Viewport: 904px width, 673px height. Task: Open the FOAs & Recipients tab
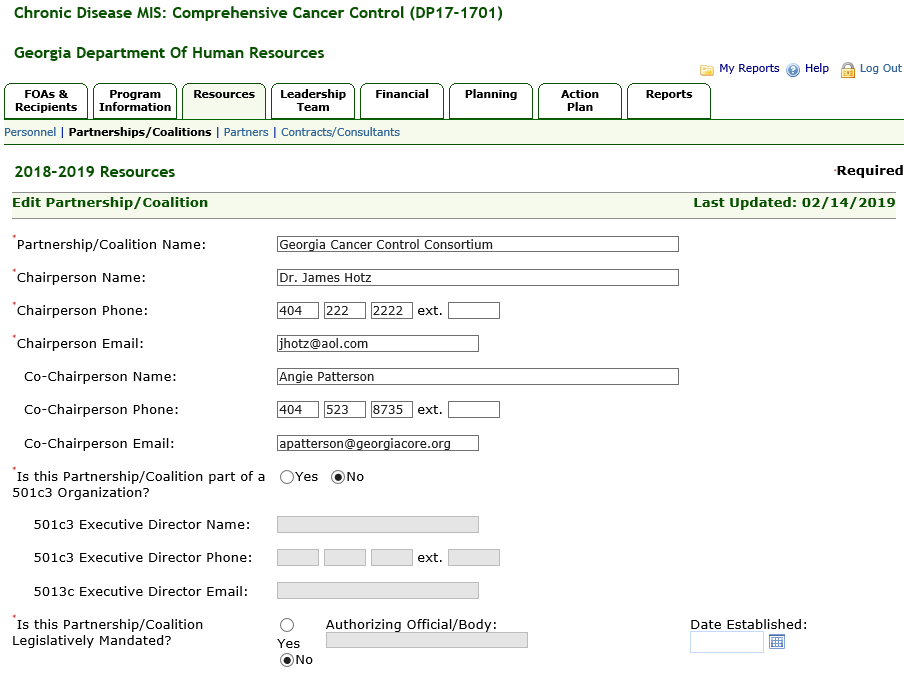46,100
